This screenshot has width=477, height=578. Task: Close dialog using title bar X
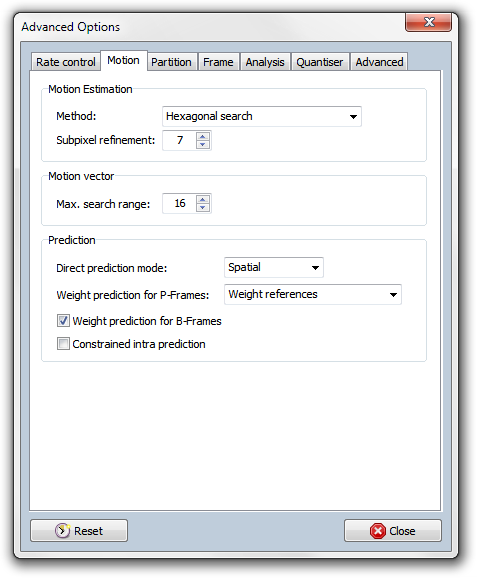tap(429, 22)
